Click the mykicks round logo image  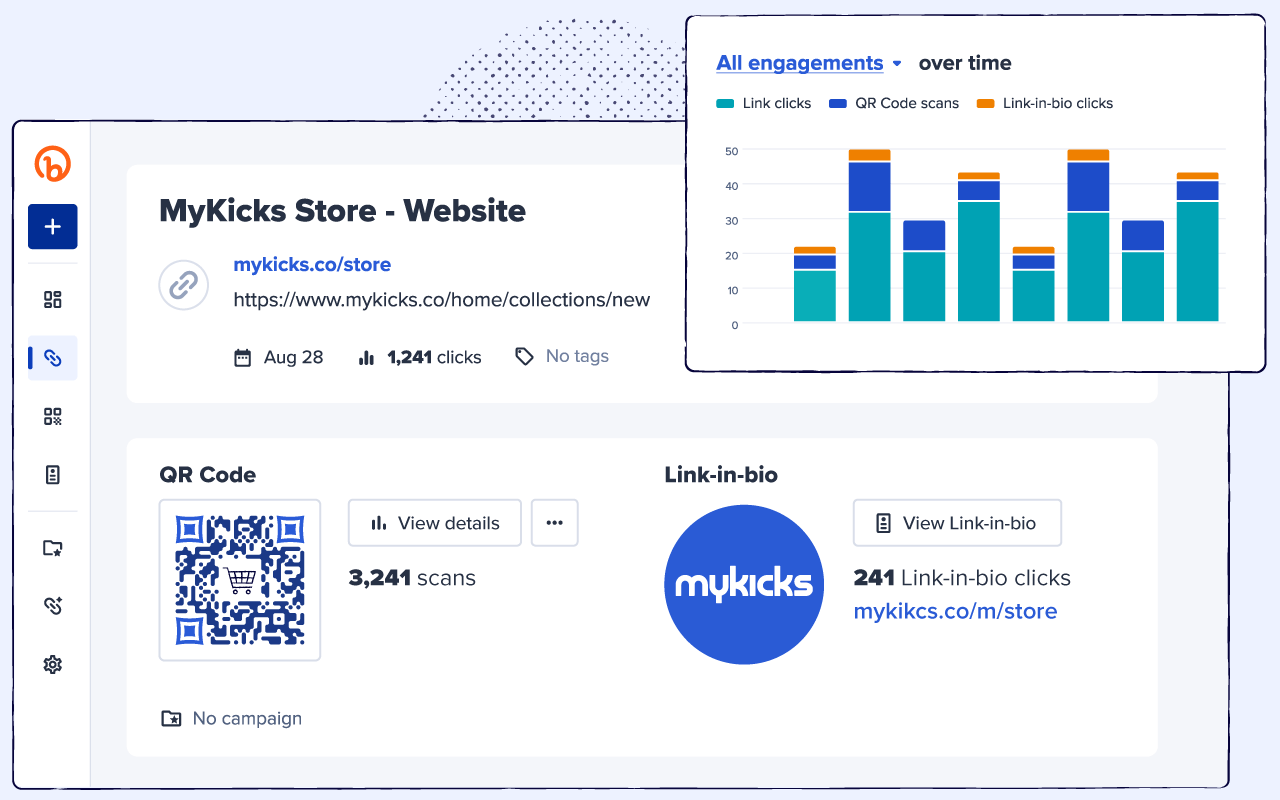point(744,585)
